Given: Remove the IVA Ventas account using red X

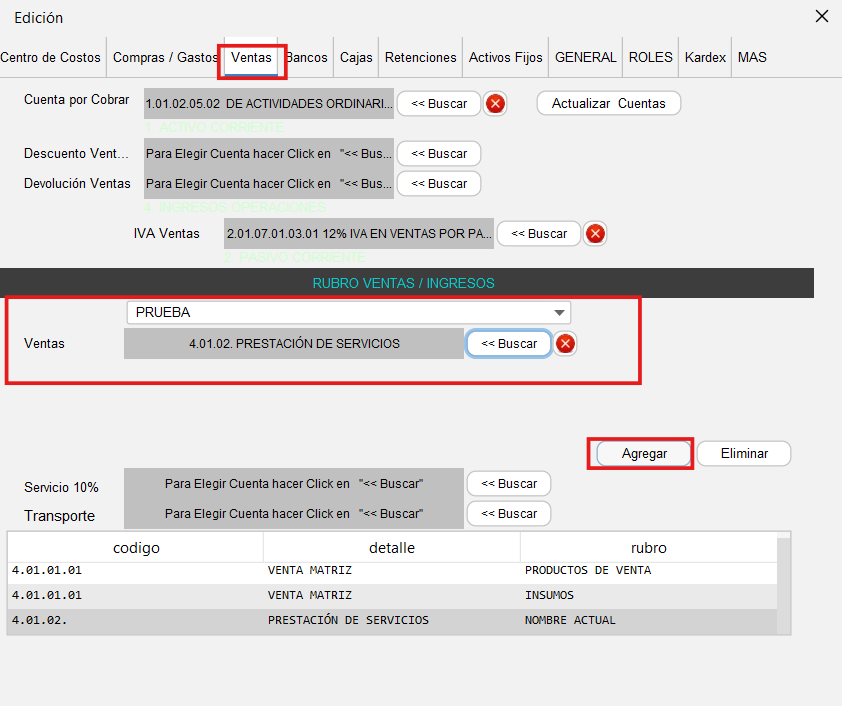Looking at the screenshot, I should coord(594,234).
